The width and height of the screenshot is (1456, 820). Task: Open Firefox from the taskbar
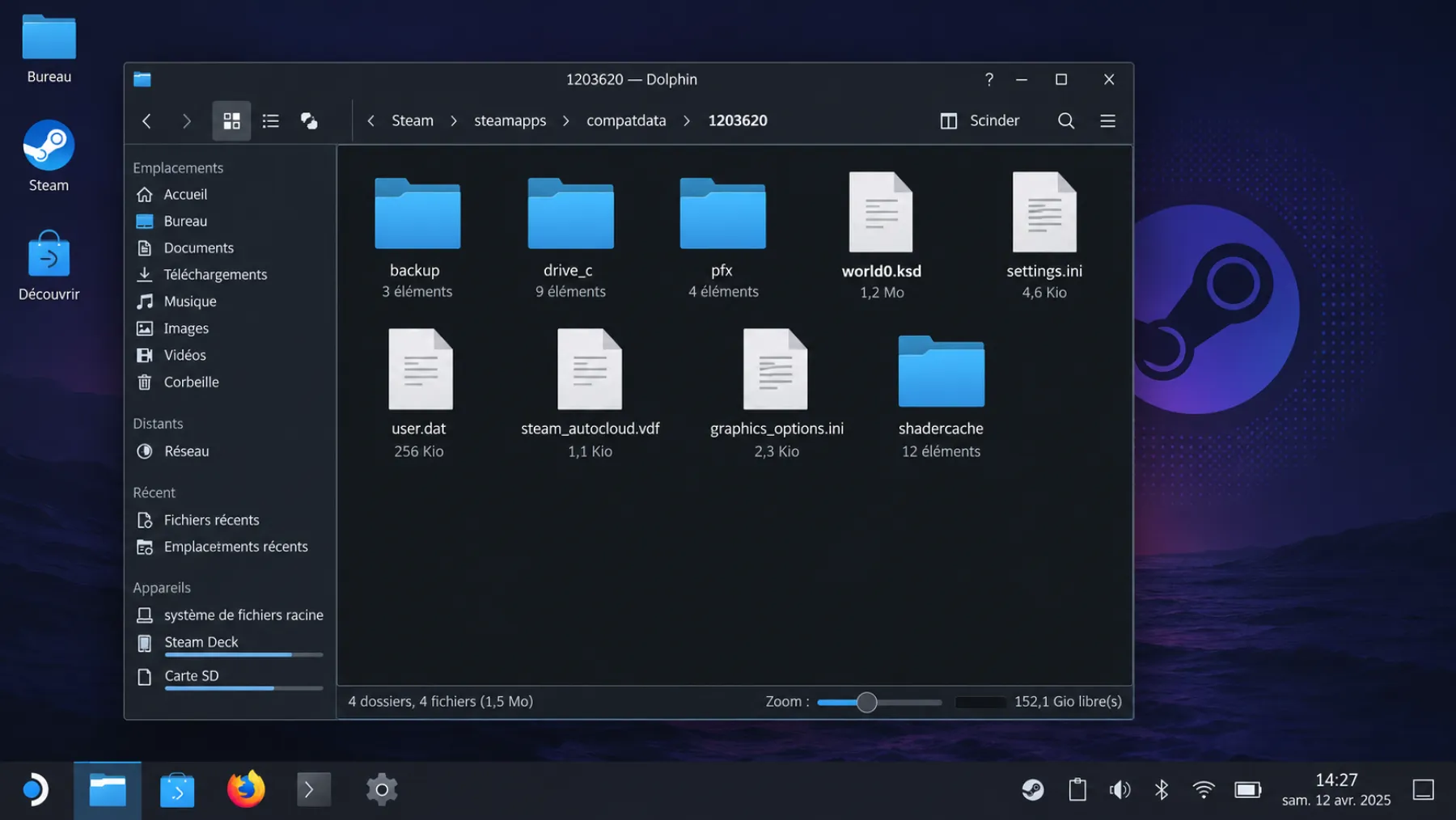[246, 789]
